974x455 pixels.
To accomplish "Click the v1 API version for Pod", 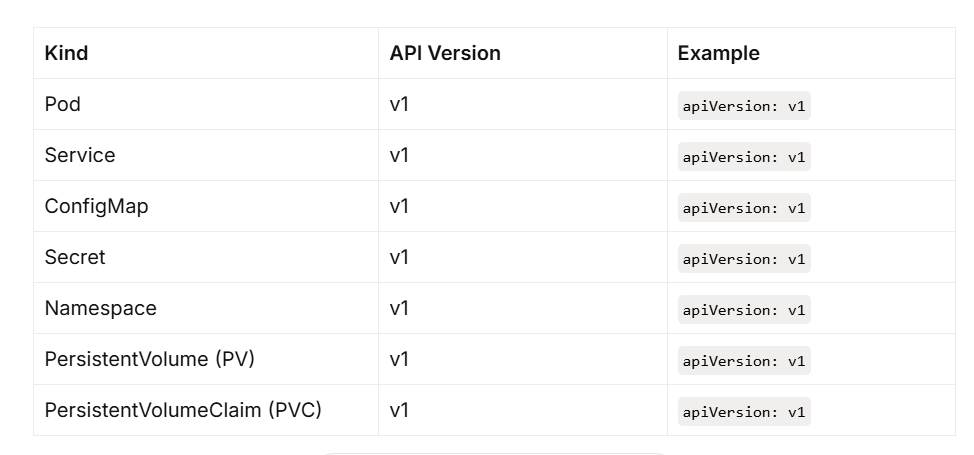I will [399, 104].
